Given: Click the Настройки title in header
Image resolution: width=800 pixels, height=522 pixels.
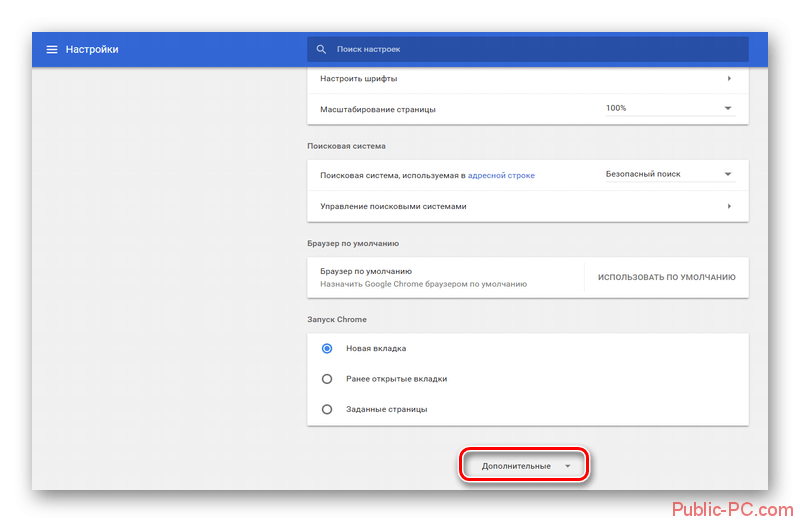Looking at the screenshot, I should [x=92, y=49].
